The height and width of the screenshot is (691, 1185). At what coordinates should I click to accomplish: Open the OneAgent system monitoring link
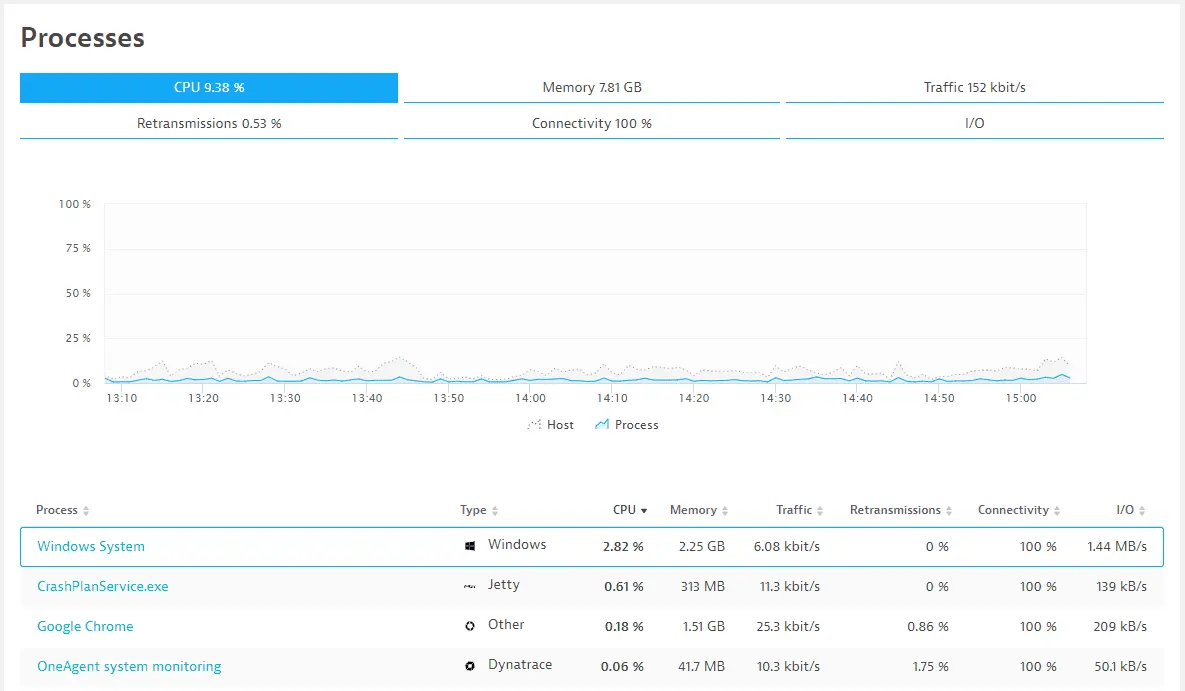click(129, 667)
